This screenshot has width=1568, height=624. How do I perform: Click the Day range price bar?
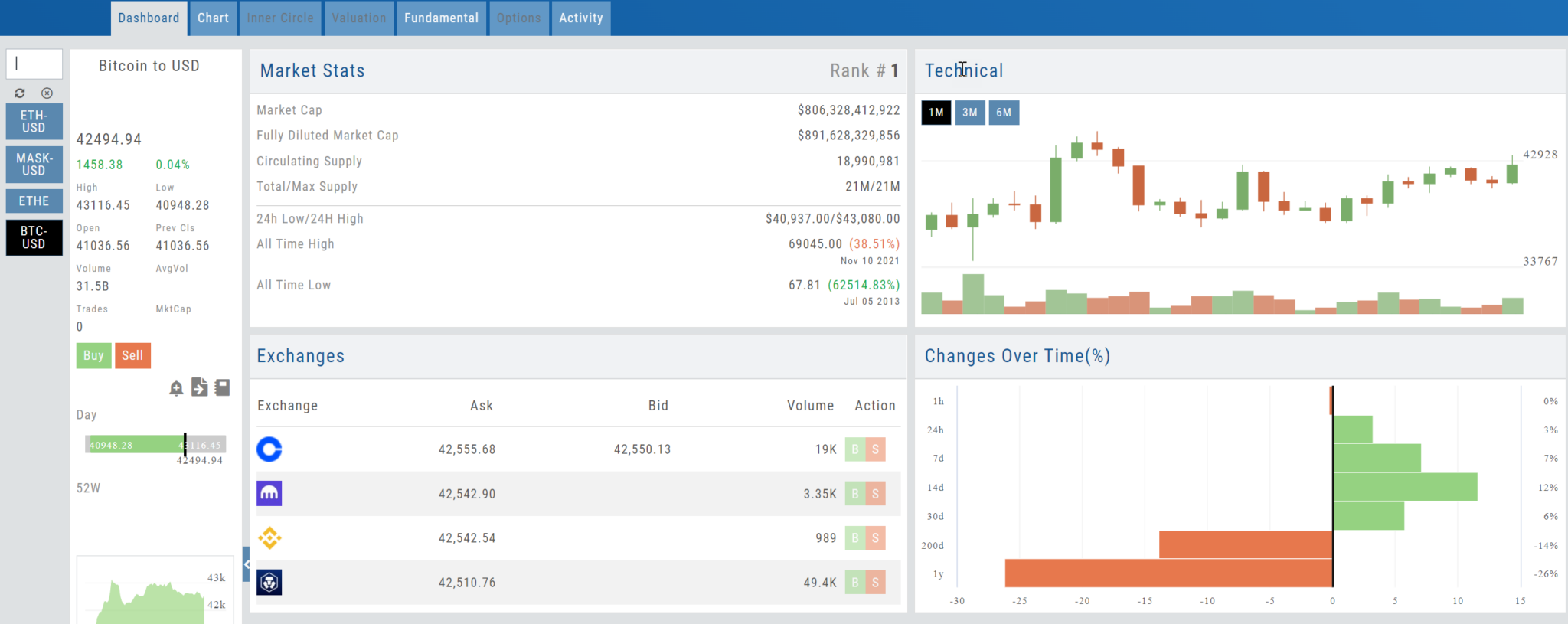tap(155, 444)
